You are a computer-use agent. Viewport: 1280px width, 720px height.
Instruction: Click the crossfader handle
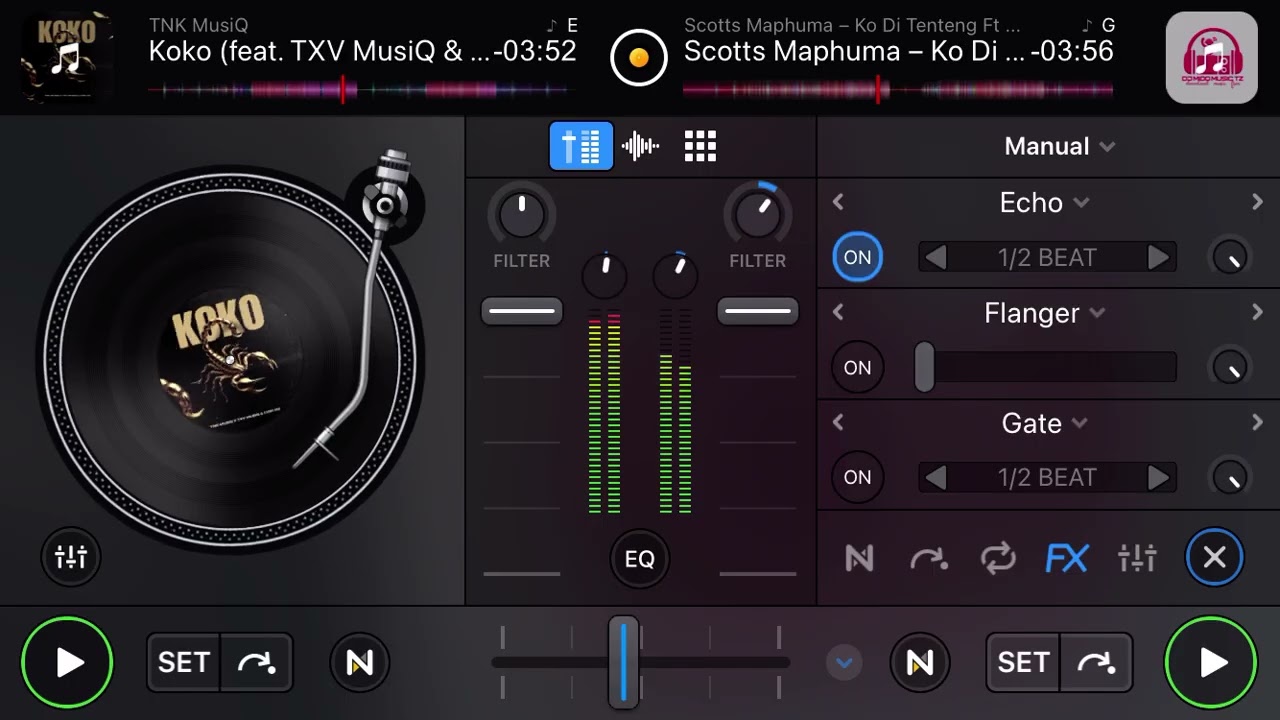point(623,661)
